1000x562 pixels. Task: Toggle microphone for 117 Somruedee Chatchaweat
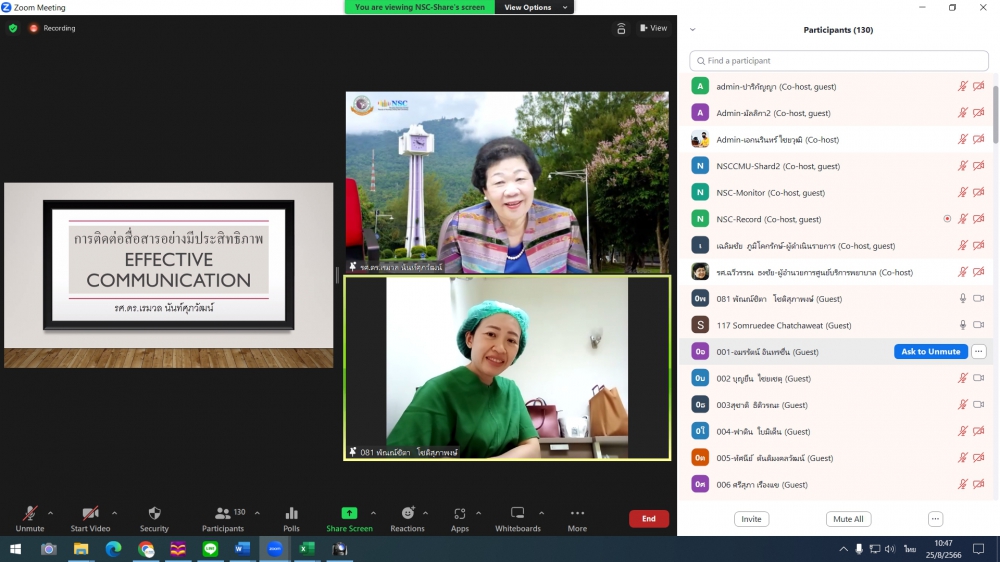[x=963, y=325]
